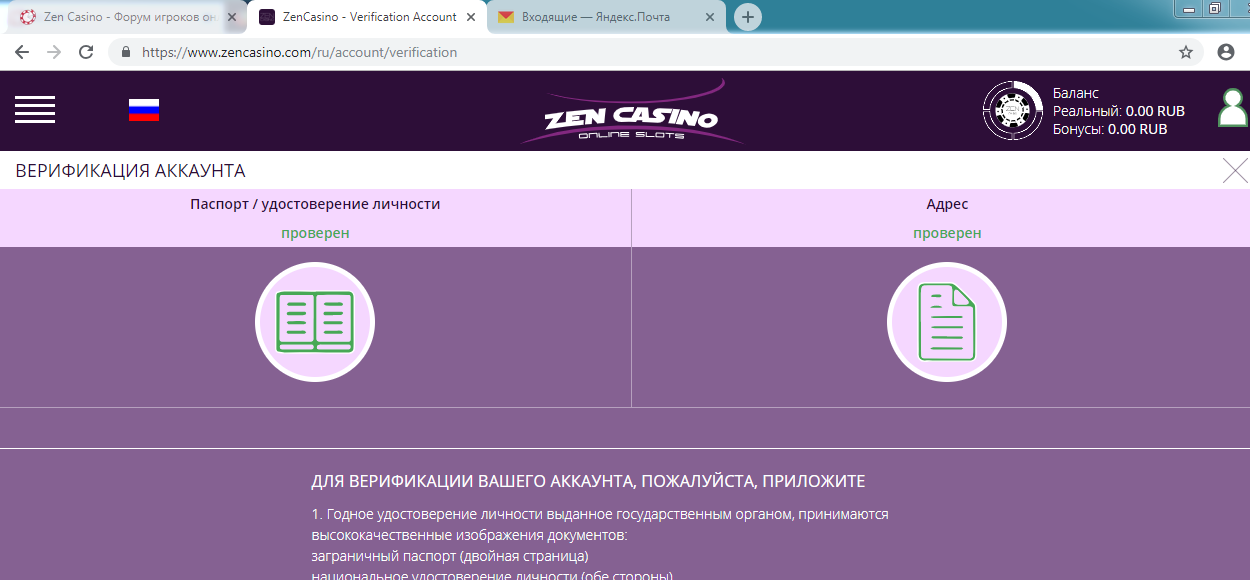Viewport: 1250px width, 580px height.
Task: Bookmark this page with the star
Action: [1186, 52]
